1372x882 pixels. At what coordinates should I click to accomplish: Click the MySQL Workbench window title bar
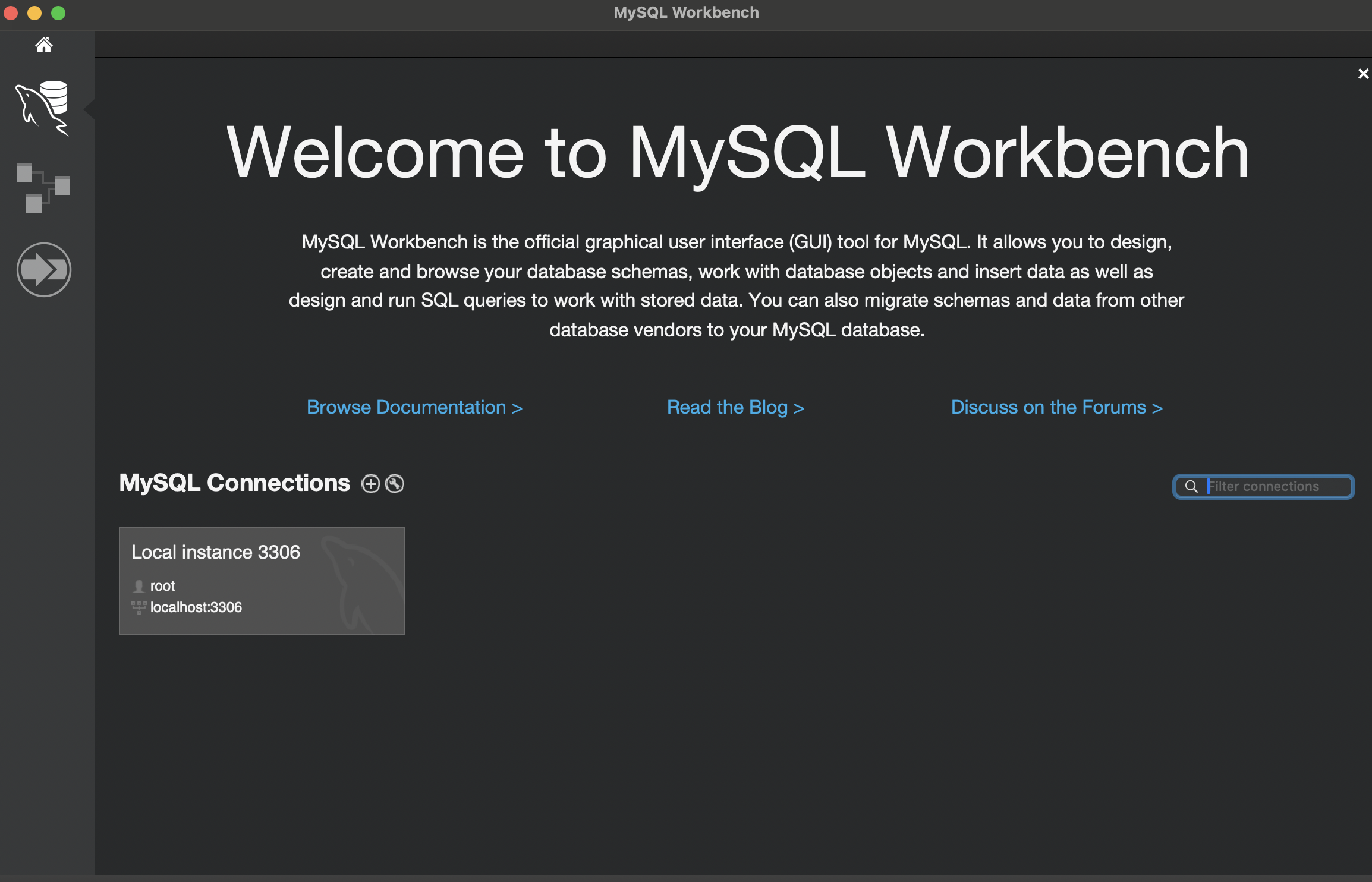(686, 12)
